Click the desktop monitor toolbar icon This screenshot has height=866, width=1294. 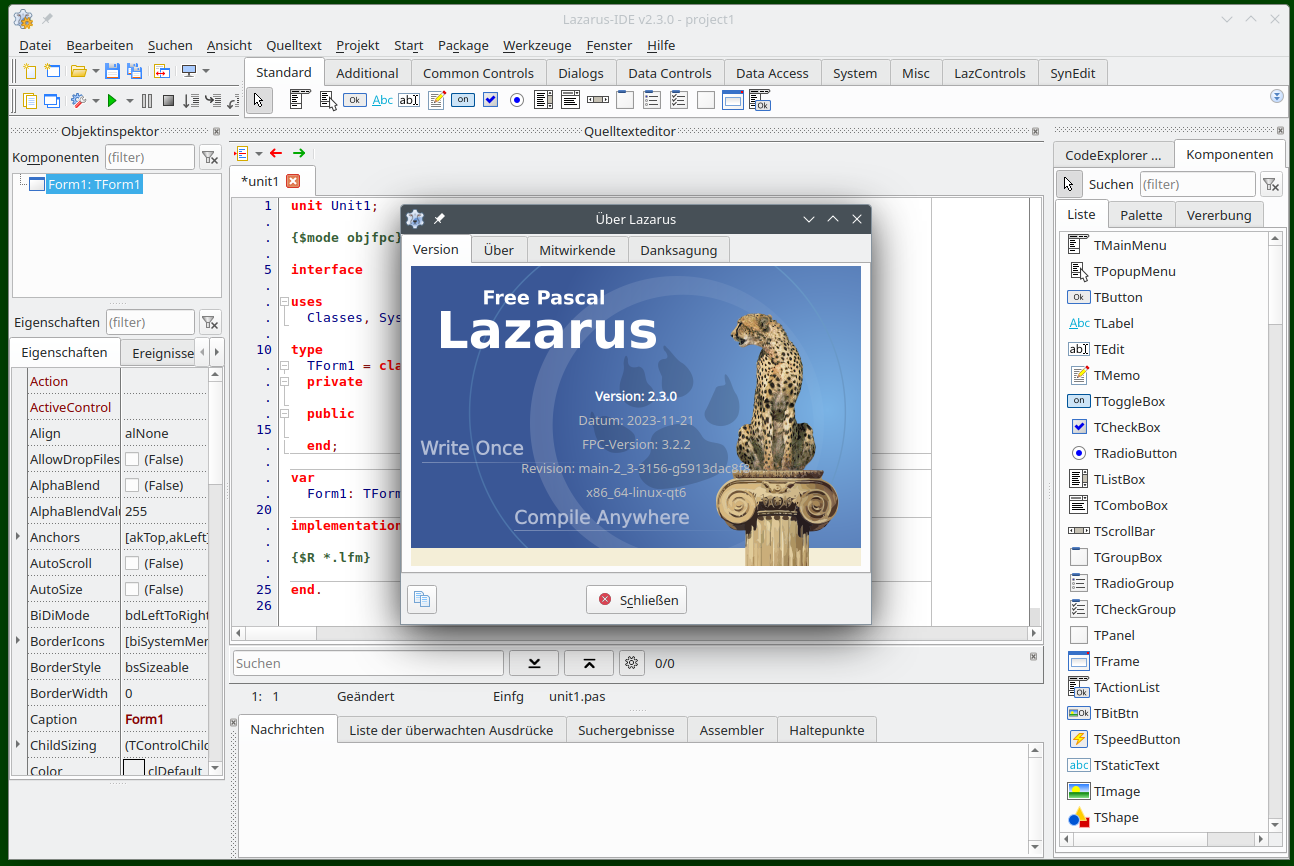[x=188, y=71]
